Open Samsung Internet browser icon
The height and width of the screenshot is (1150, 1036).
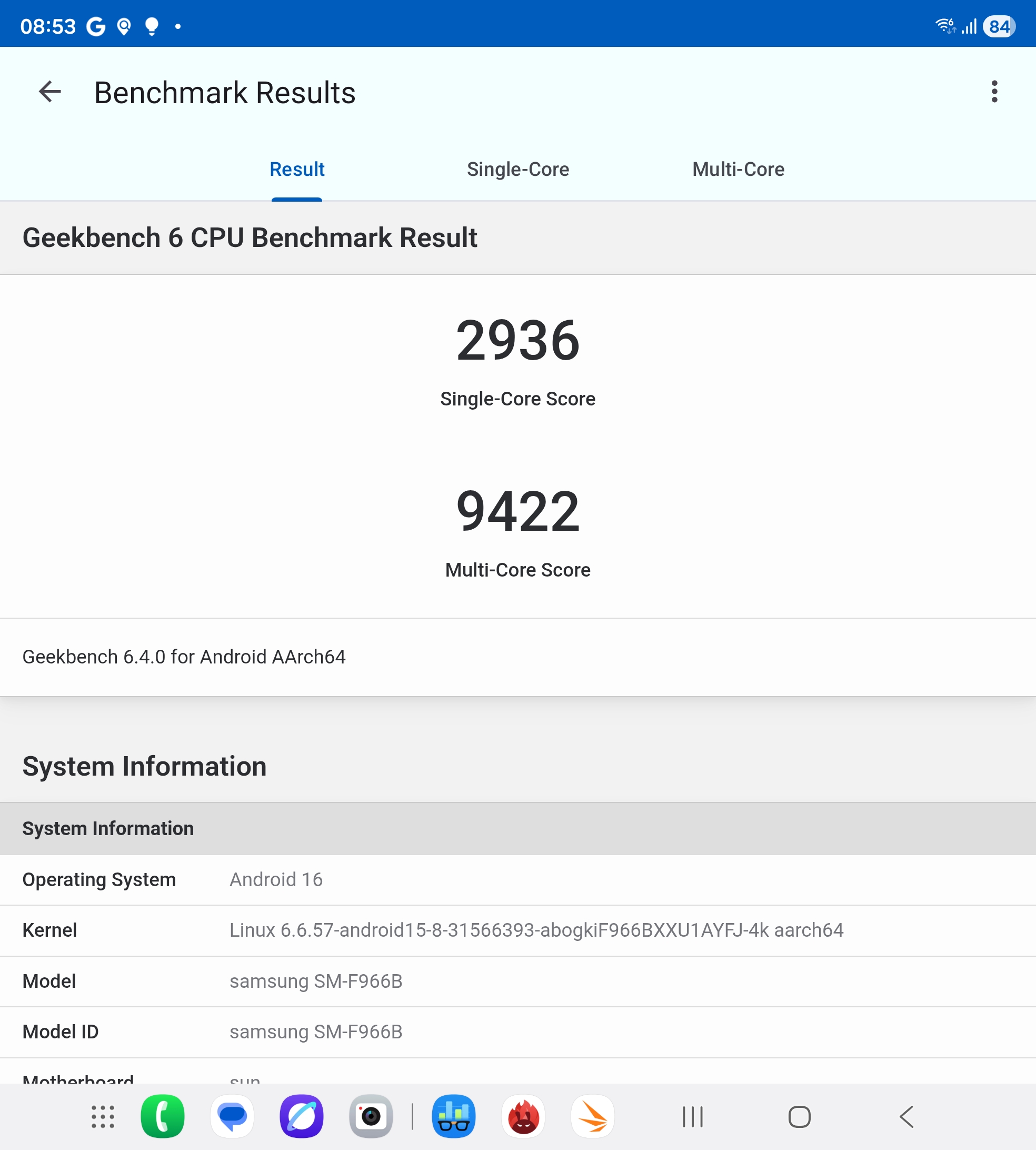[x=301, y=1116]
